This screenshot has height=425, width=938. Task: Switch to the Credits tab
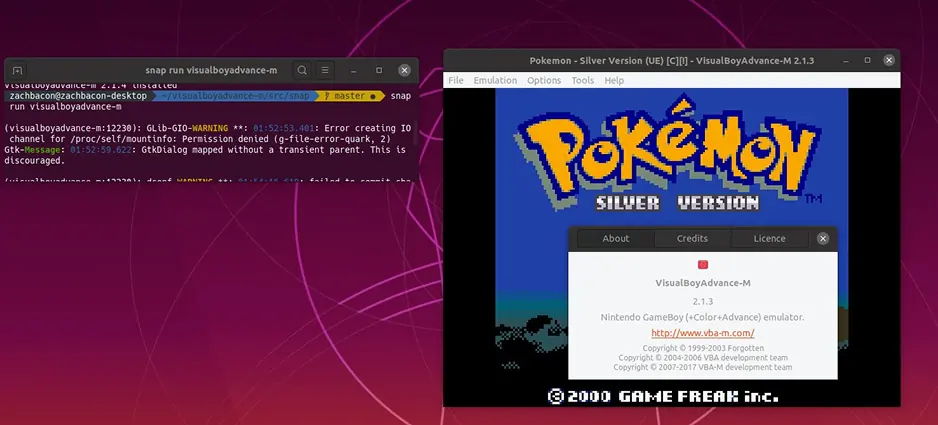[692, 238]
